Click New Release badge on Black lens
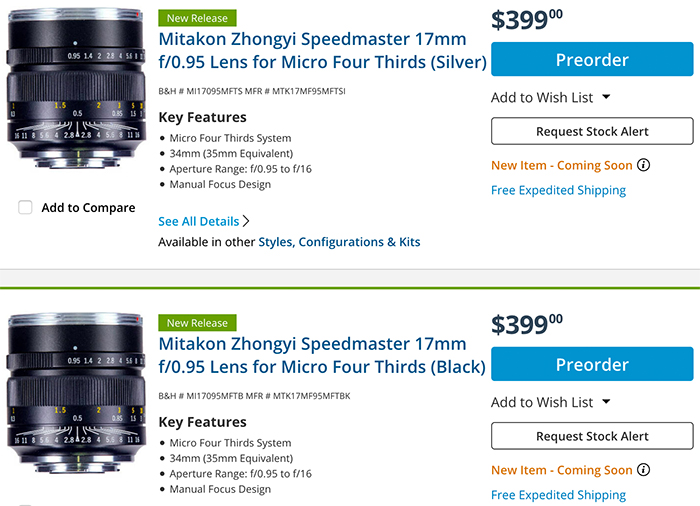This screenshot has width=700, height=506. (197, 323)
